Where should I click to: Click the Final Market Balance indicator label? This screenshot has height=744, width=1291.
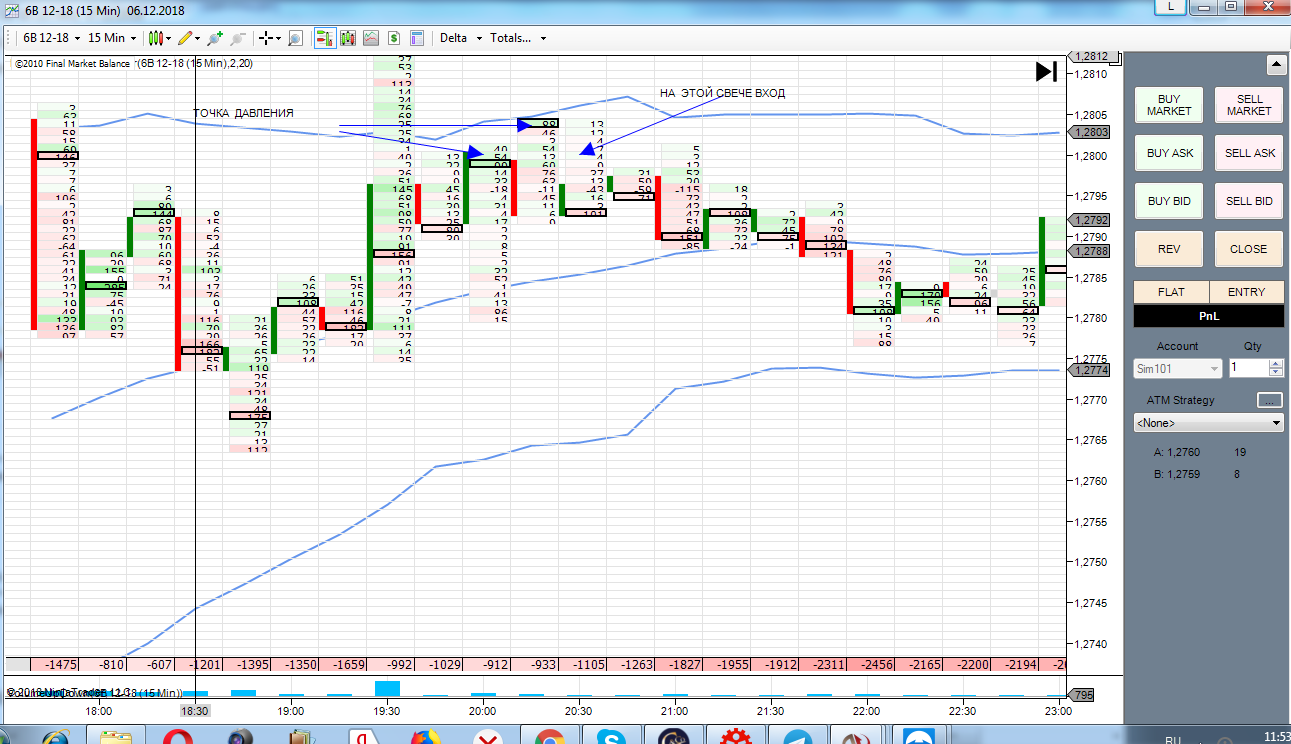[x=72, y=64]
